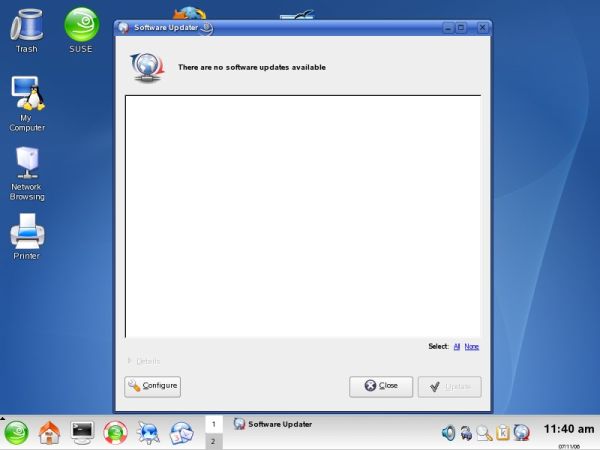Select All updates link
This screenshot has height=450, width=600.
pyautogui.click(x=457, y=347)
